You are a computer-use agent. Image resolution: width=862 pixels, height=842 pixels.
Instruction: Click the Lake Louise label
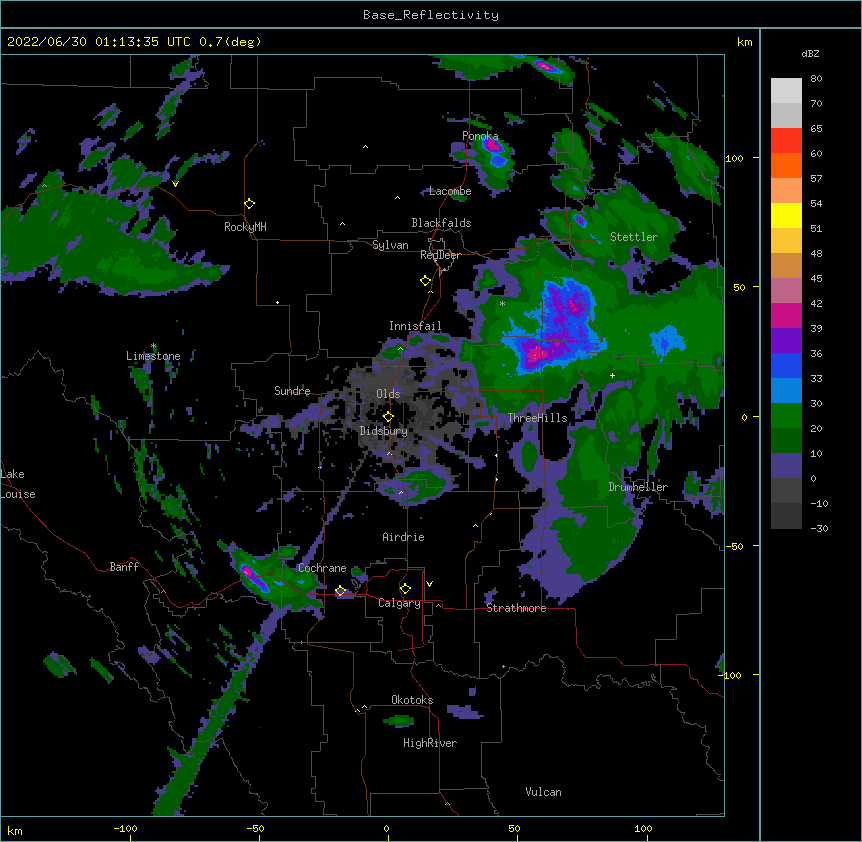[18, 484]
